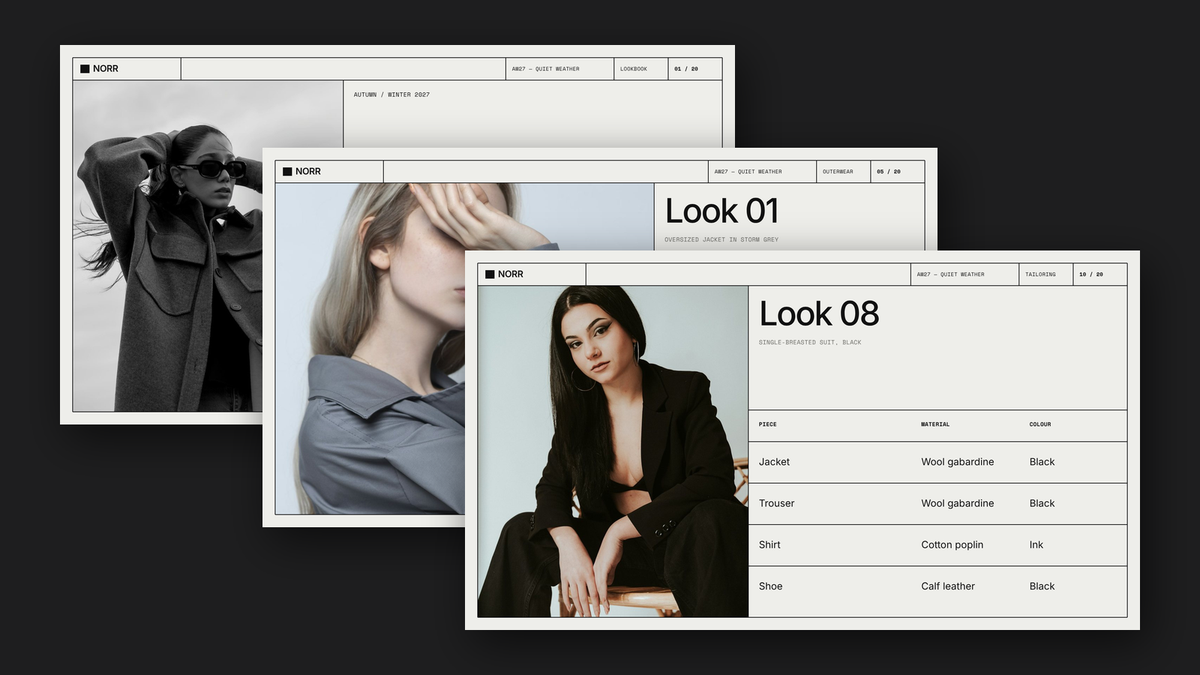Click the 'LOOKBOOK' section label

pyautogui.click(x=634, y=69)
